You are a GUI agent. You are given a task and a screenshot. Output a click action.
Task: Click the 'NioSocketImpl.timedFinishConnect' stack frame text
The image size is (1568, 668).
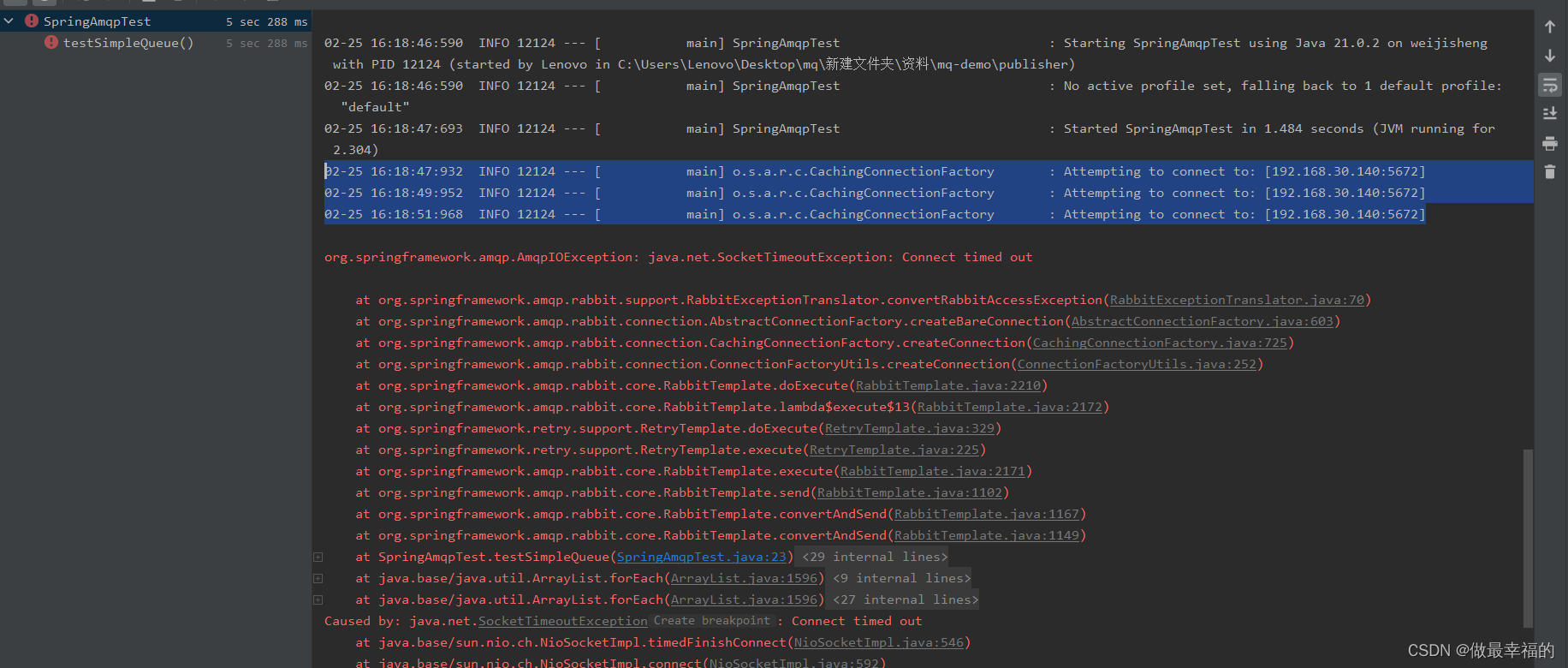click(x=663, y=642)
